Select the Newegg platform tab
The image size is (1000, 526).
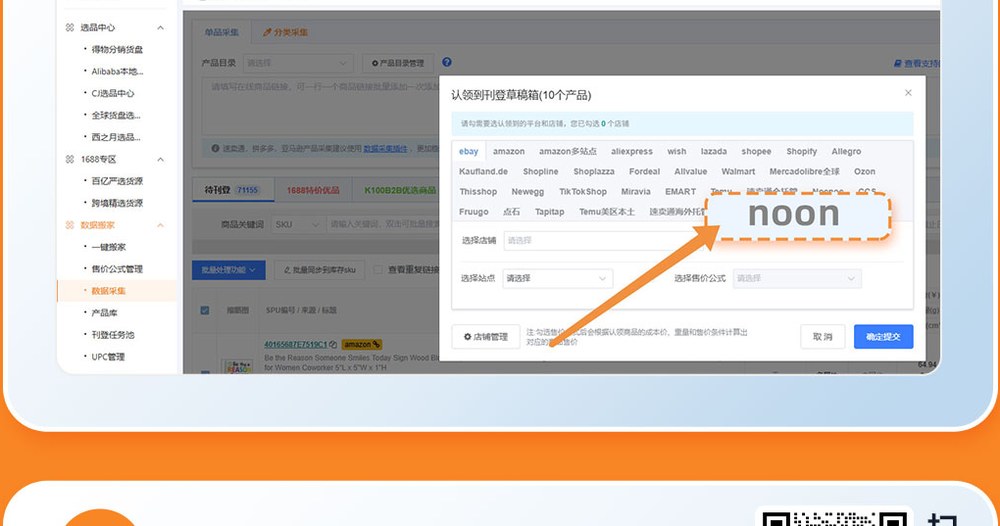pos(527,191)
